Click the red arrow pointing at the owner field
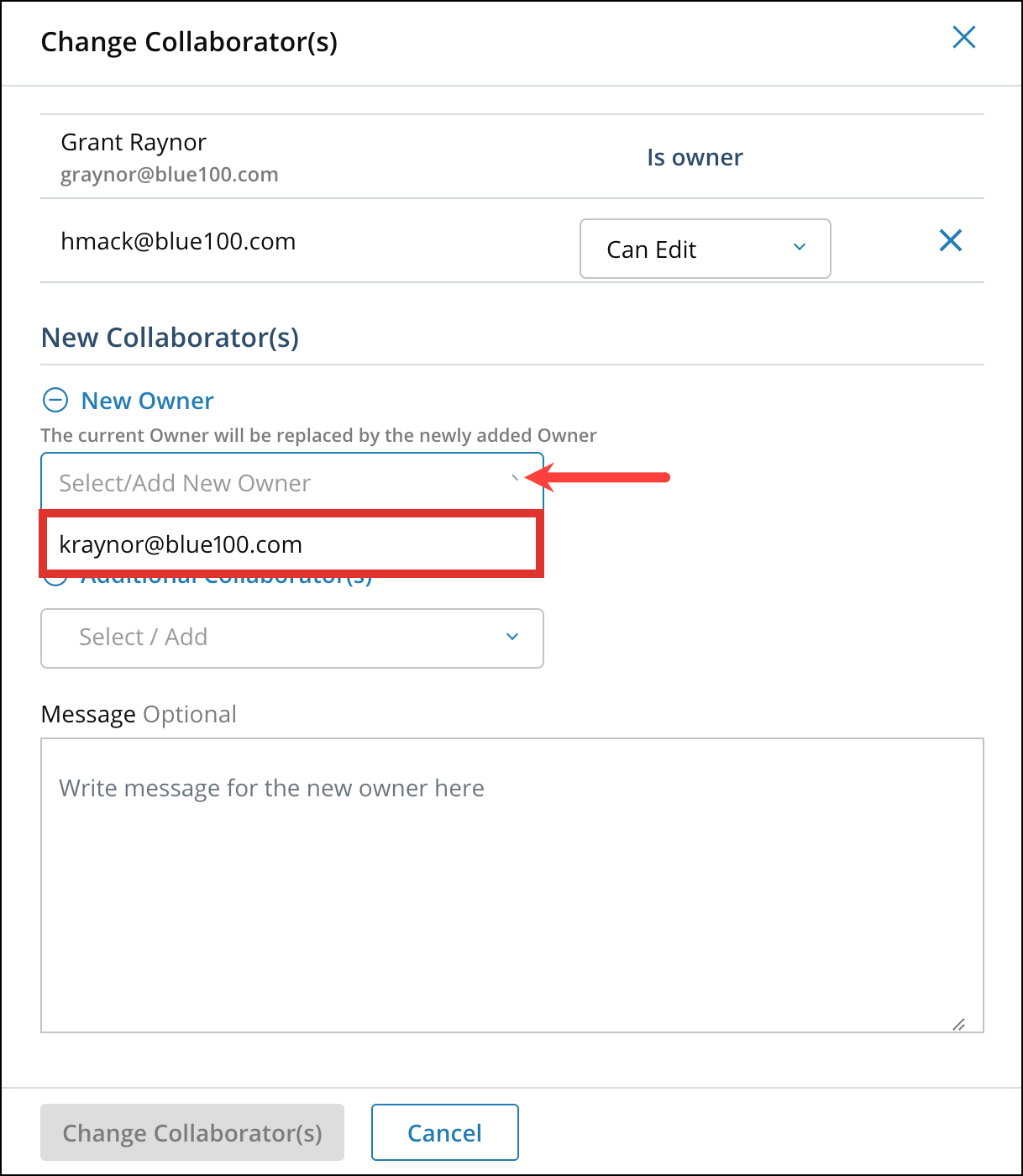 (596, 477)
